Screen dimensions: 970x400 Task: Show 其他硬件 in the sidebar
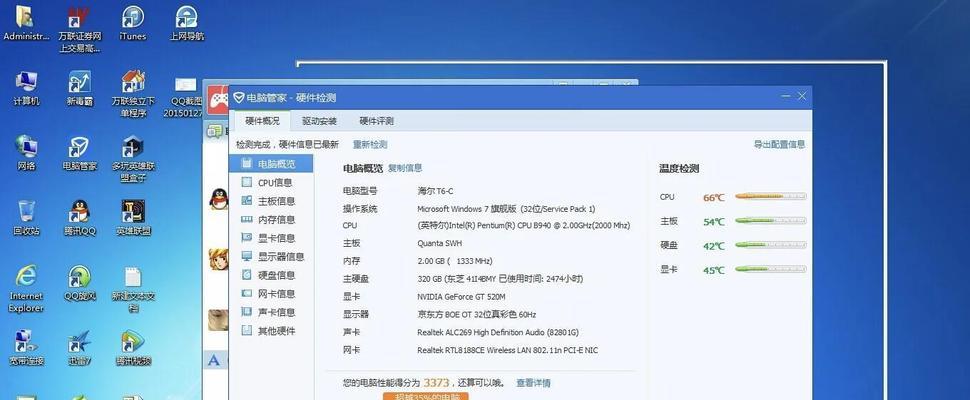271,331
